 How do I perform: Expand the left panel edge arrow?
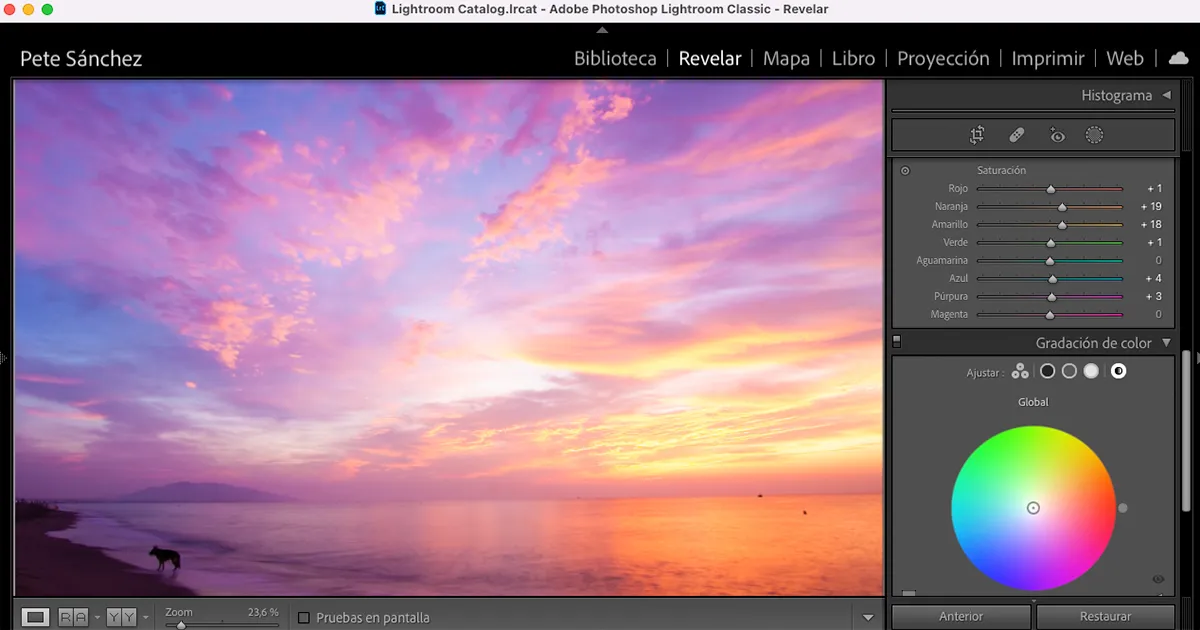pyautogui.click(x=4, y=357)
